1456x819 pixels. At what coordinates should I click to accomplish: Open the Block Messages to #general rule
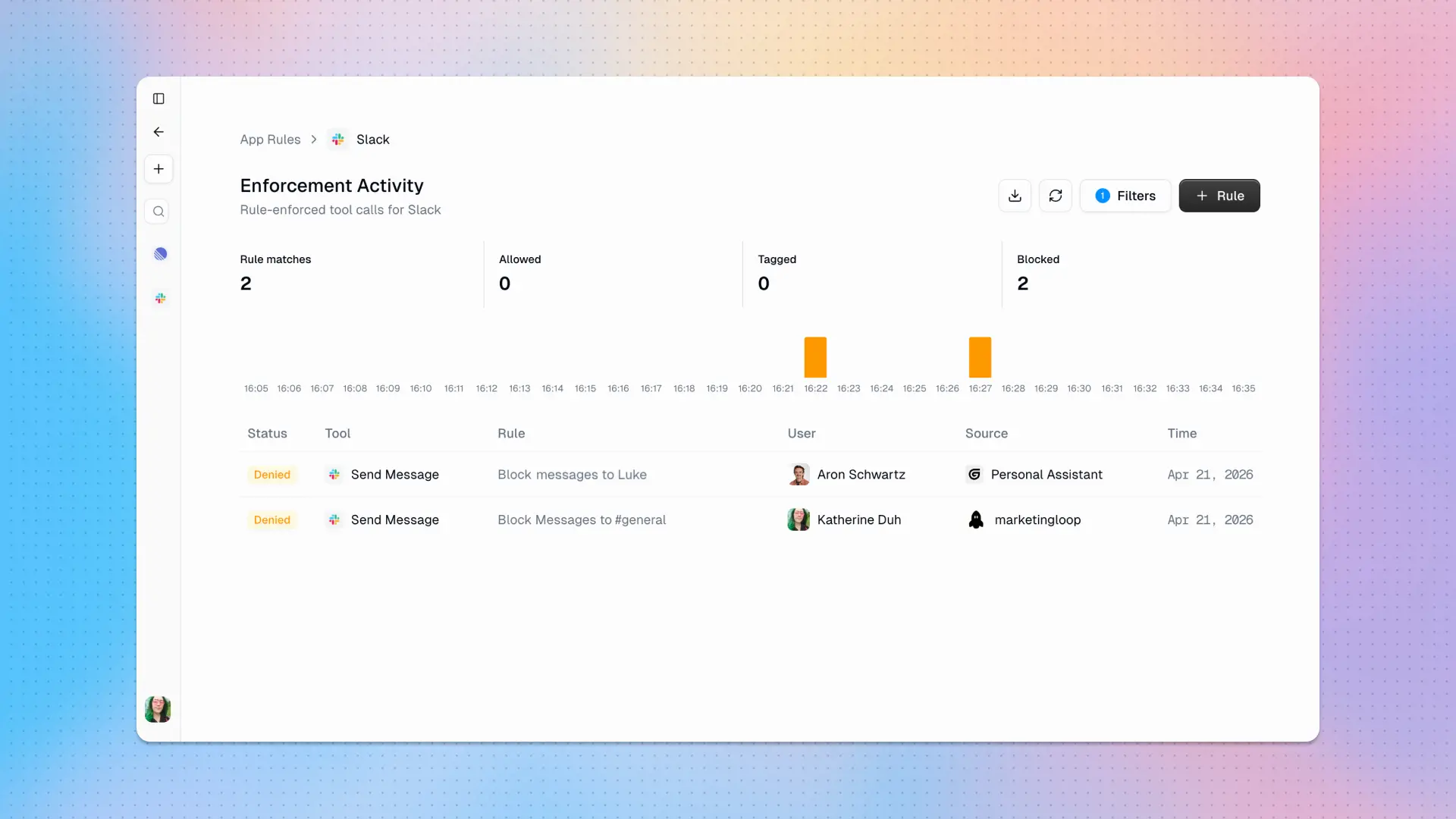581,520
